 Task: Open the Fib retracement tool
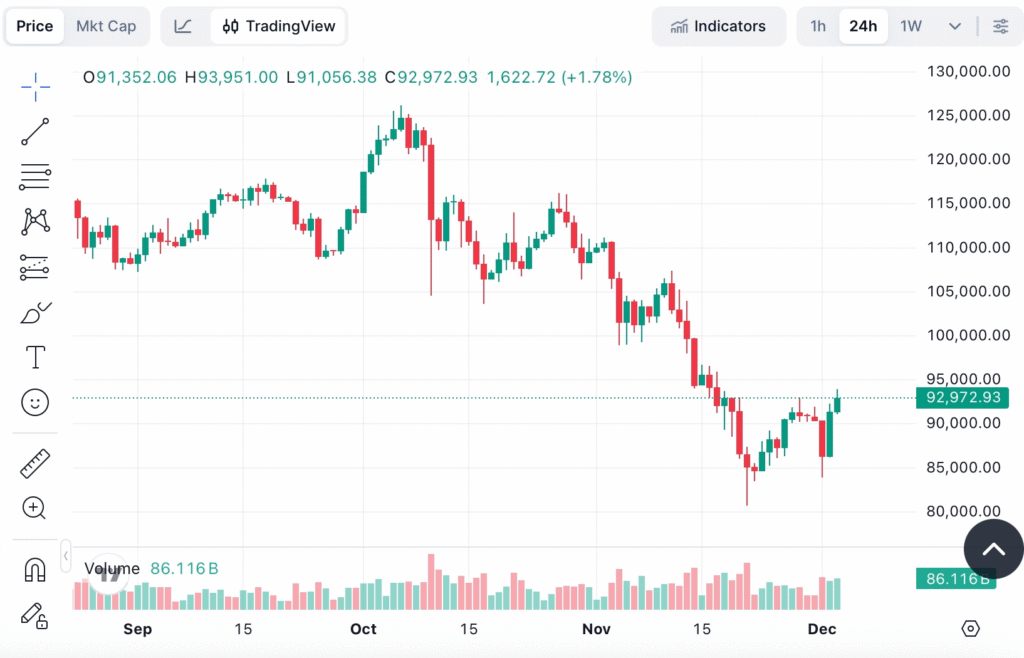coord(34,177)
